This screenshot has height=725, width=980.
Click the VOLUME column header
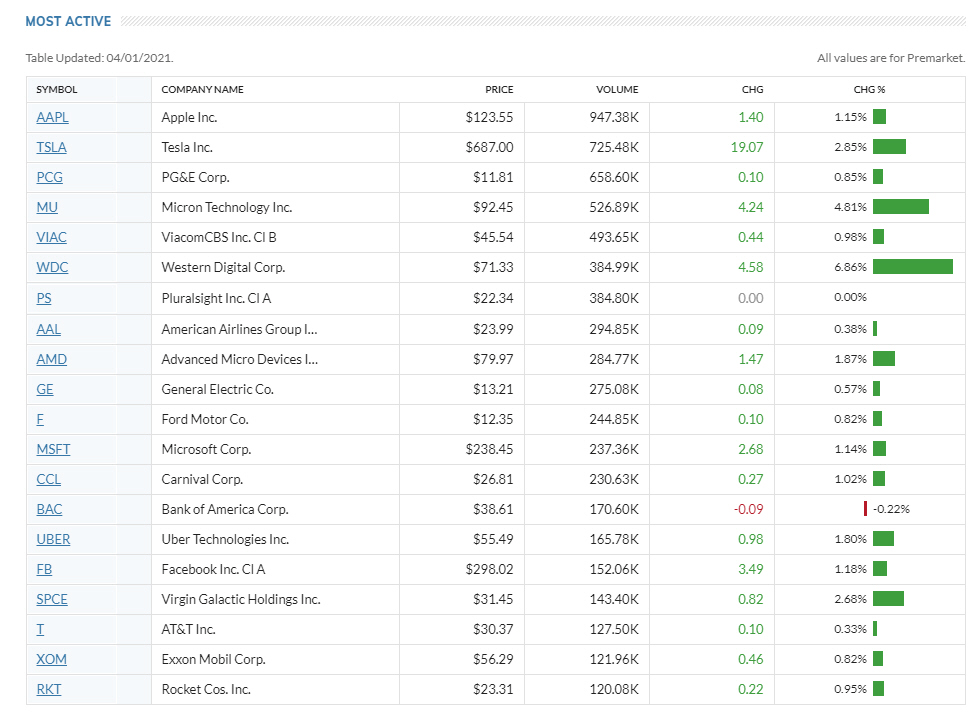(617, 89)
